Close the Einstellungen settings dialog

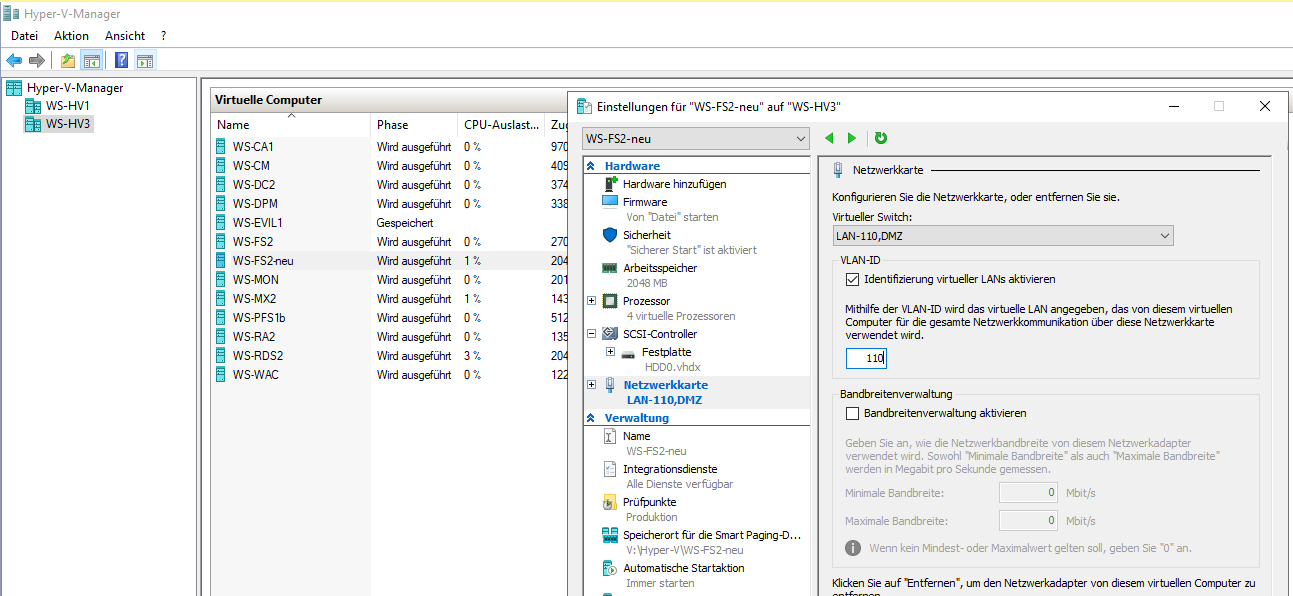point(1265,106)
